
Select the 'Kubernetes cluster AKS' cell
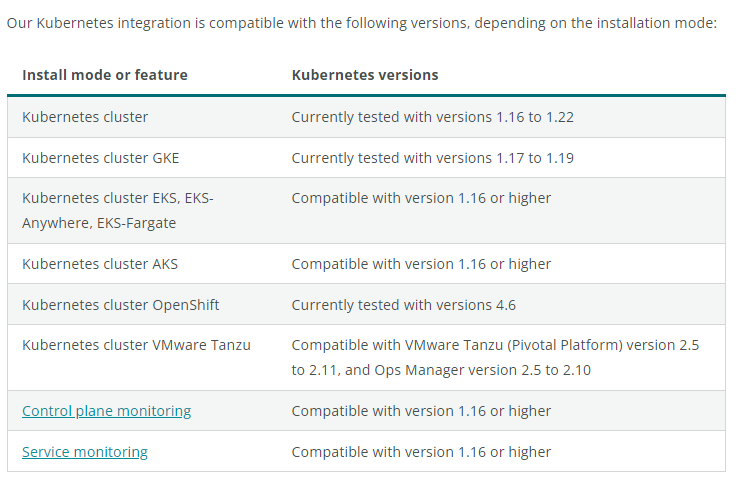100,264
